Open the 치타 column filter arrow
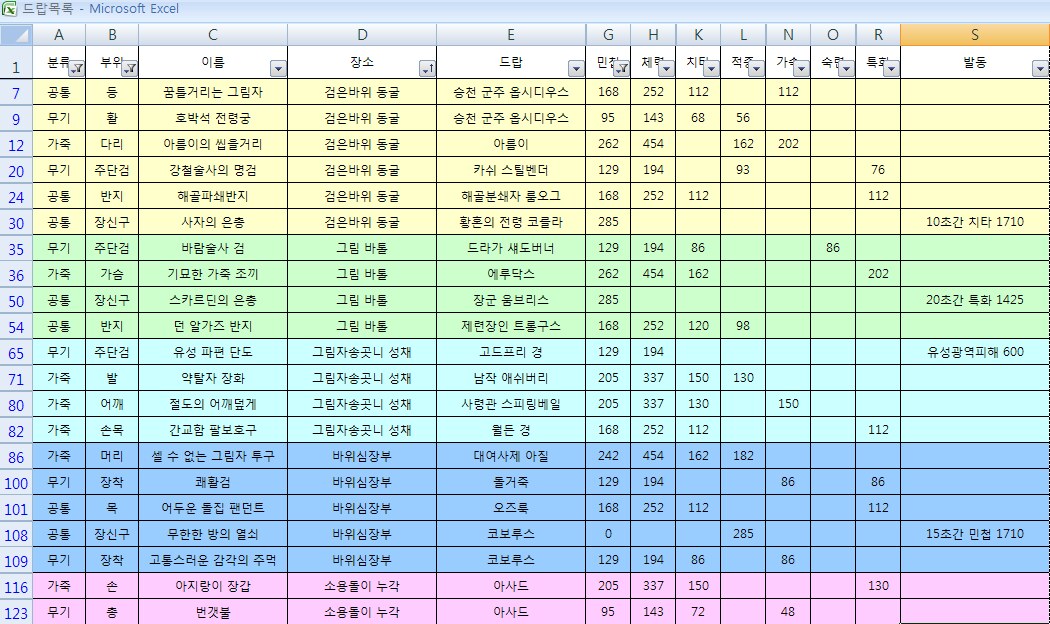 711,69
